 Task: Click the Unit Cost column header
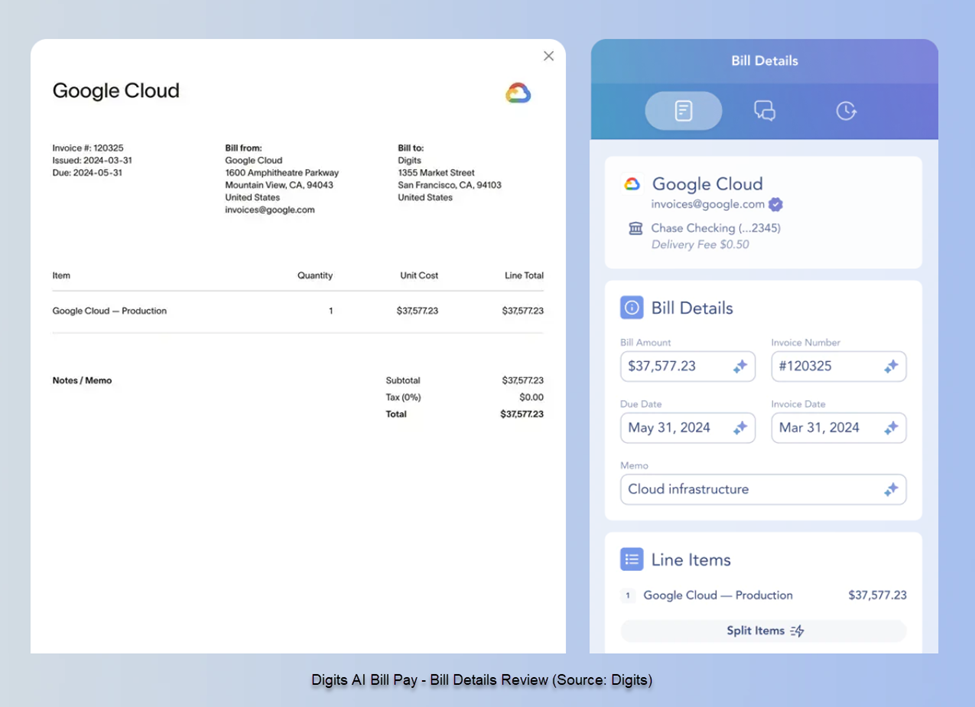click(x=419, y=275)
